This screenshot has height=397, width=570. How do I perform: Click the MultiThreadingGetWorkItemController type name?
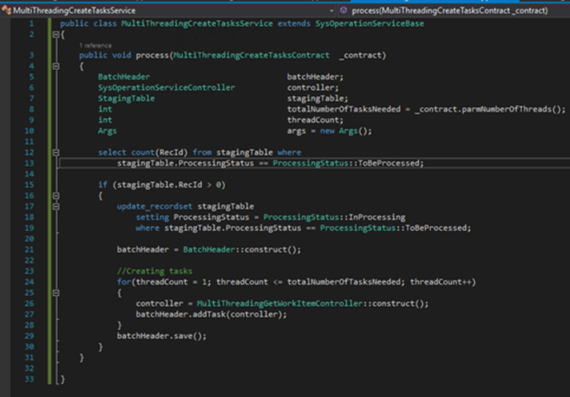(280, 304)
